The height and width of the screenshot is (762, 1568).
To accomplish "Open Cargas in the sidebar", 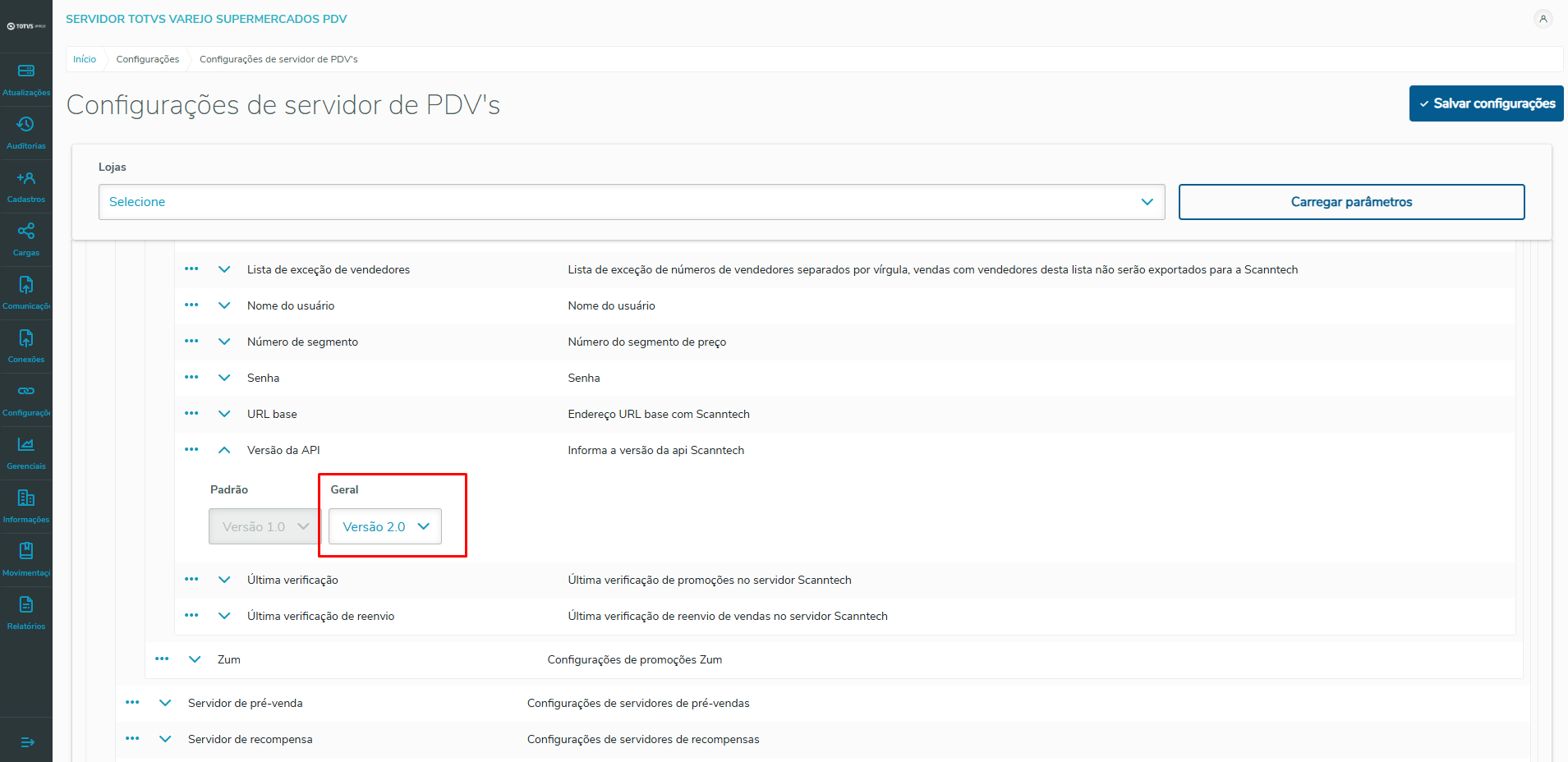I will (x=26, y=240).
